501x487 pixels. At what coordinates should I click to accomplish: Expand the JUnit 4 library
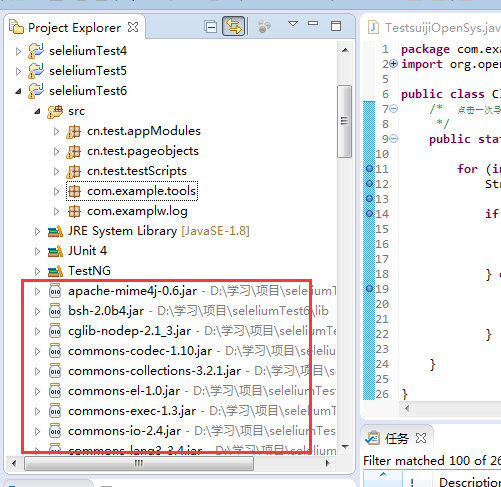click(x=37, y=251)
